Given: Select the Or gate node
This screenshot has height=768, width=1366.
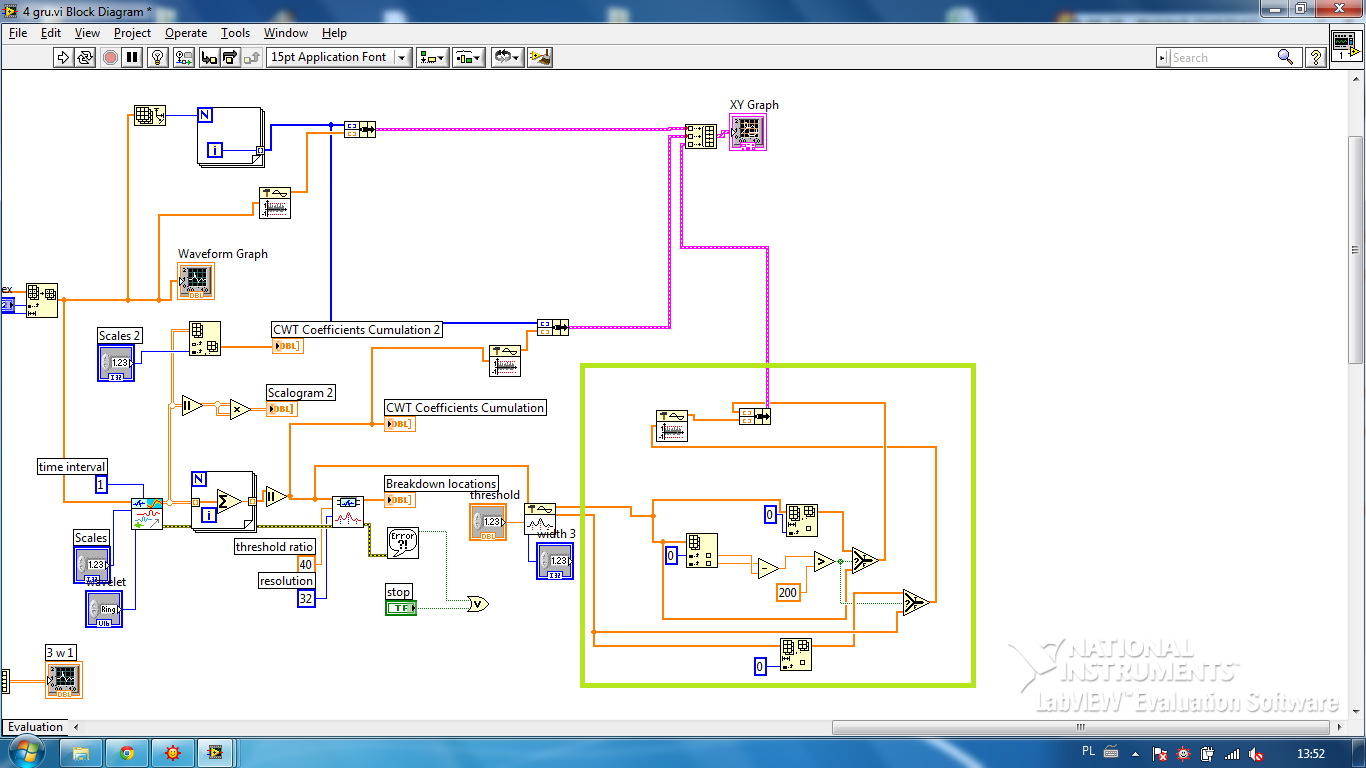Looking at the screenshot, I should (478, 603).
